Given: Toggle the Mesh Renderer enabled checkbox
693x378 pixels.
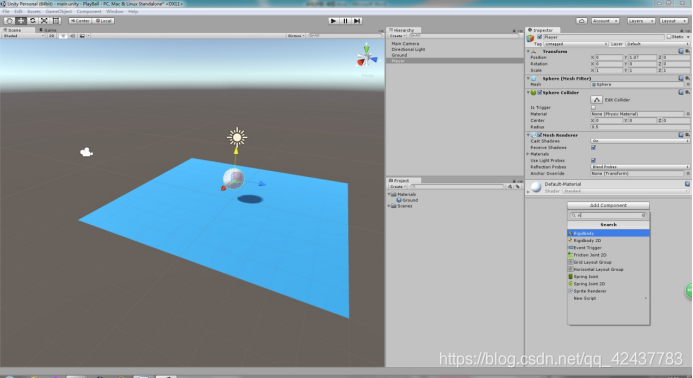Looking at the screenshot, I should pos(539,135).
